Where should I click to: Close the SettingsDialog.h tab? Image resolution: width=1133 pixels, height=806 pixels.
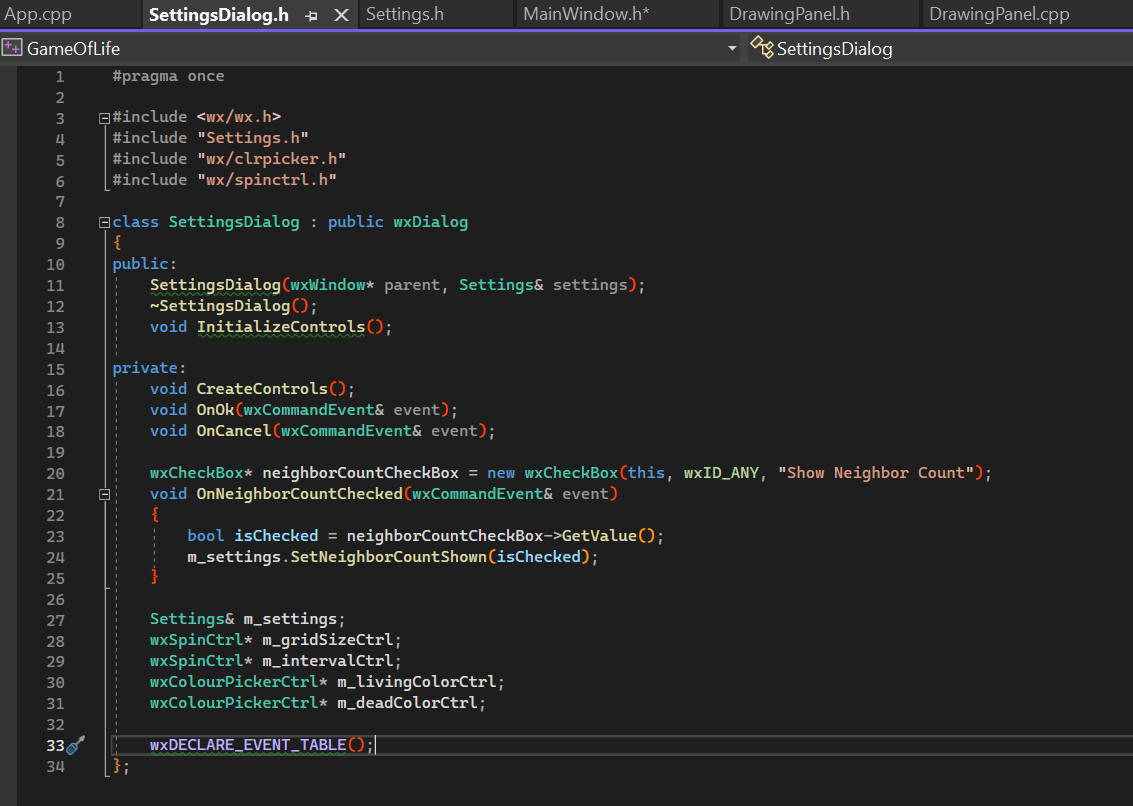tap(341, 15)
